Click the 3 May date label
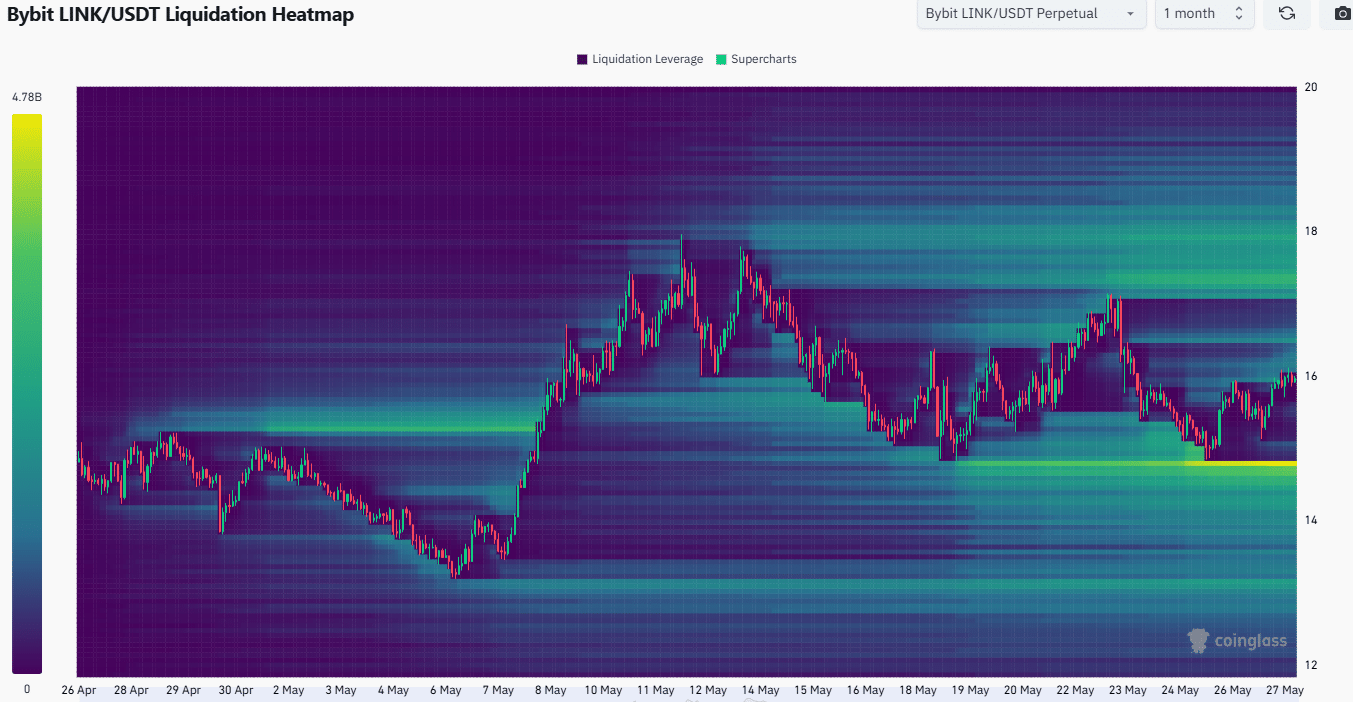 pyautogui.click(x=340, y=690)
